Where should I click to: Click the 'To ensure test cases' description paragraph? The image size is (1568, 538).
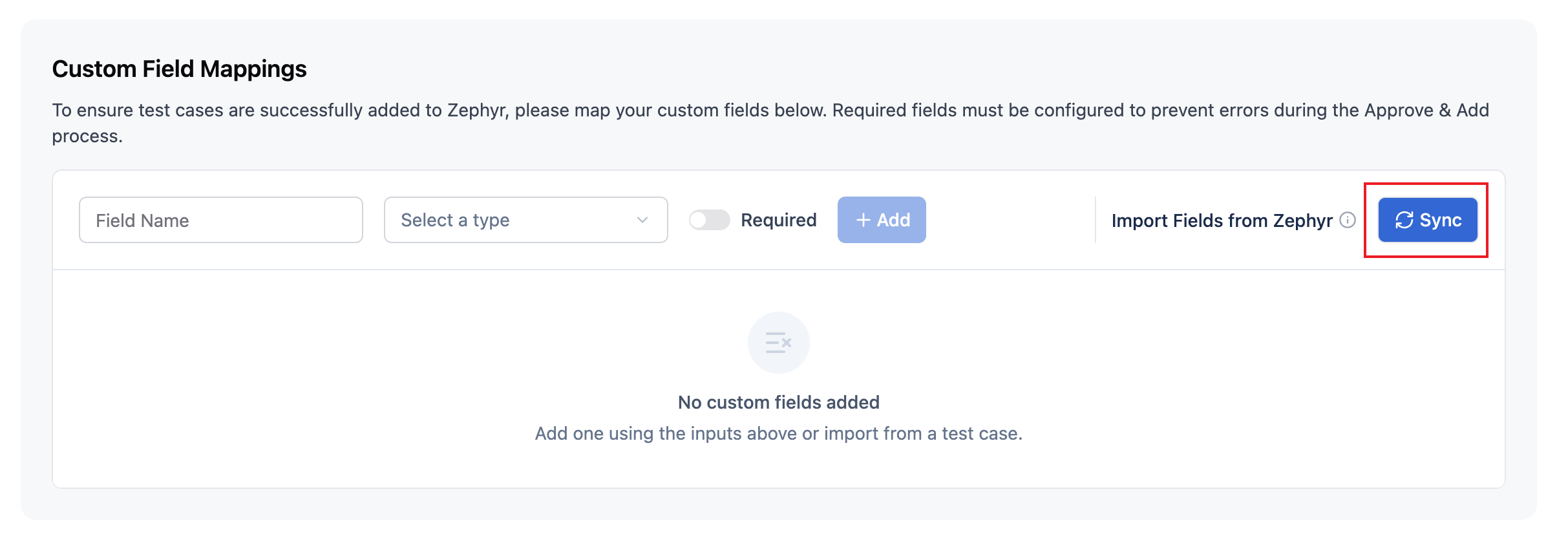770,123
